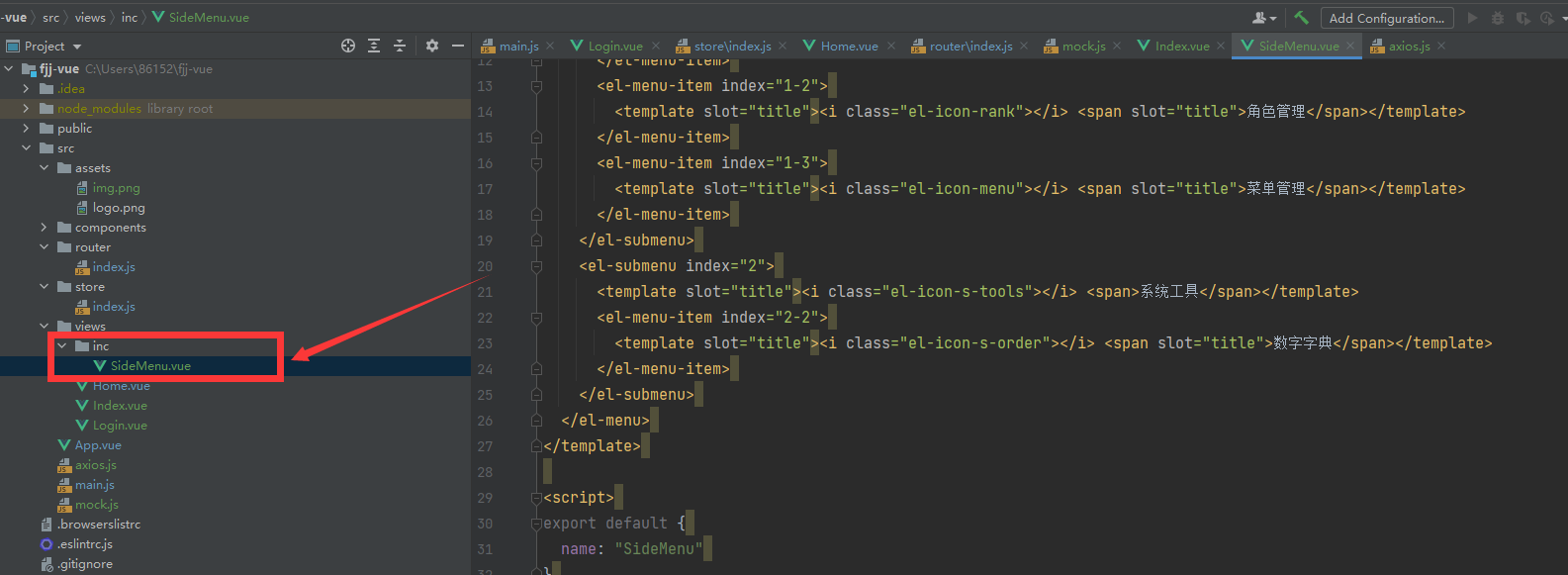Click the inc breadcrumb in navigation bar
Viewport: 1568px width, 575px height.
130,18
